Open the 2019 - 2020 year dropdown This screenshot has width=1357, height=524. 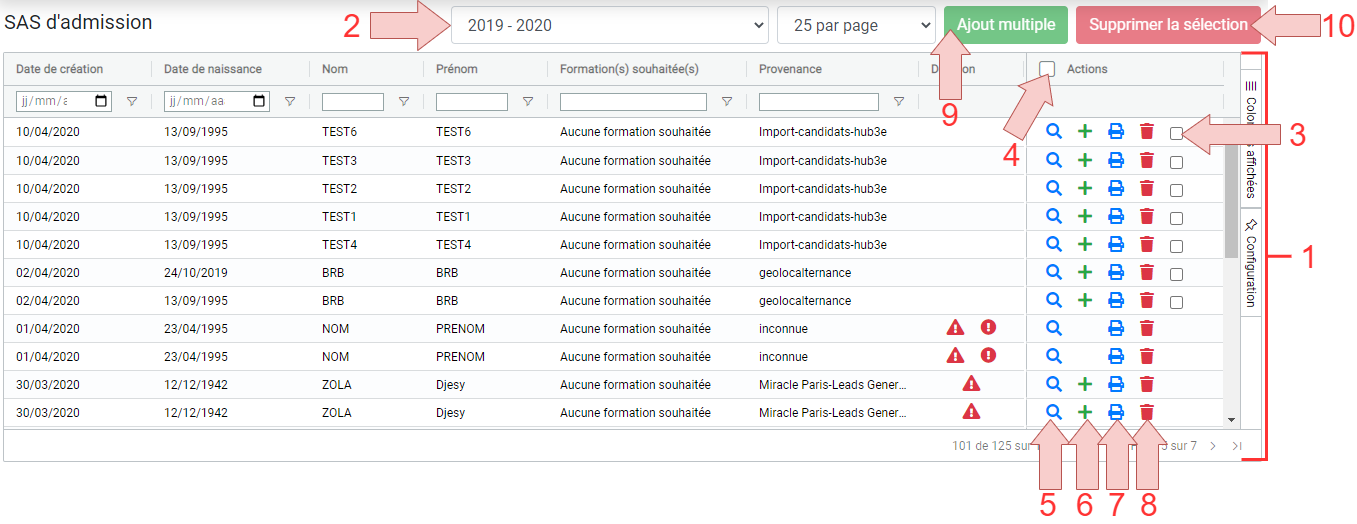tap(610, 26)
